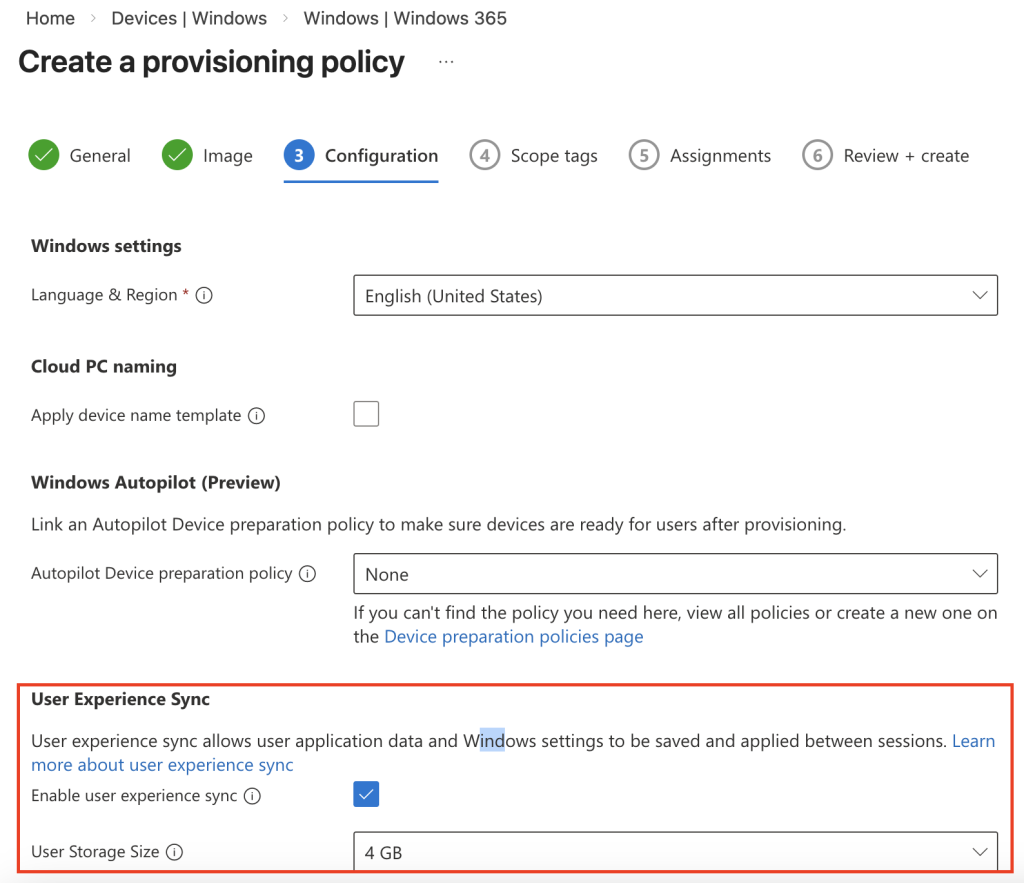Uncheck the Enable user experience sync checkbox

(366, 795)
